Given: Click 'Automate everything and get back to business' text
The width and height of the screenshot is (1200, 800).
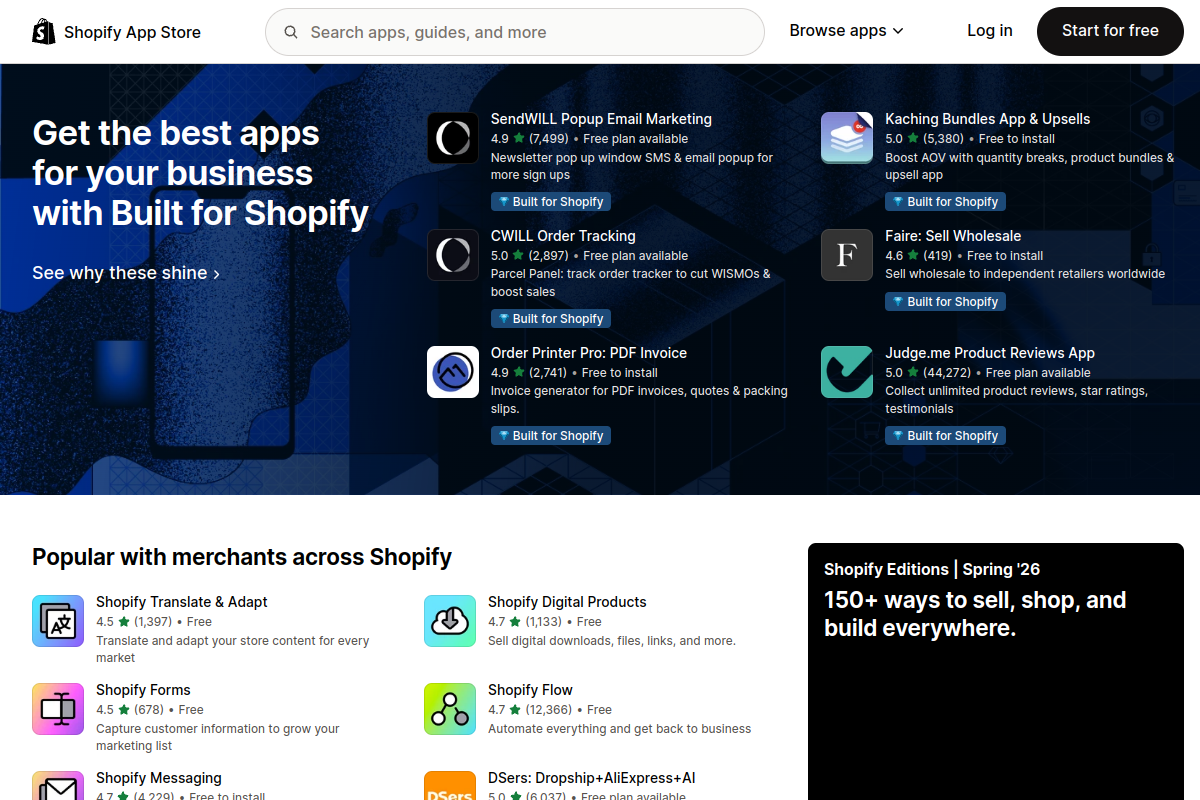Looking at the screenshot, I should (619, 729).
